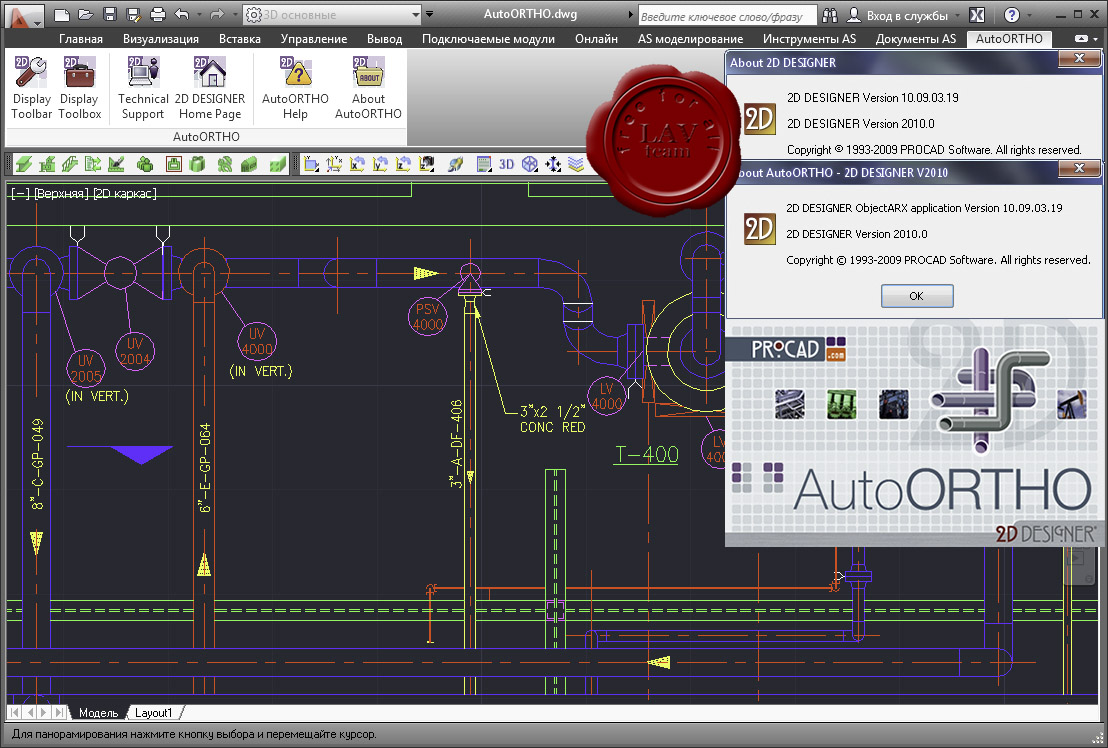Switch to the 'Вставка' ribbon tab
This screenshot has height=748, width=1108.
[240, 39]
